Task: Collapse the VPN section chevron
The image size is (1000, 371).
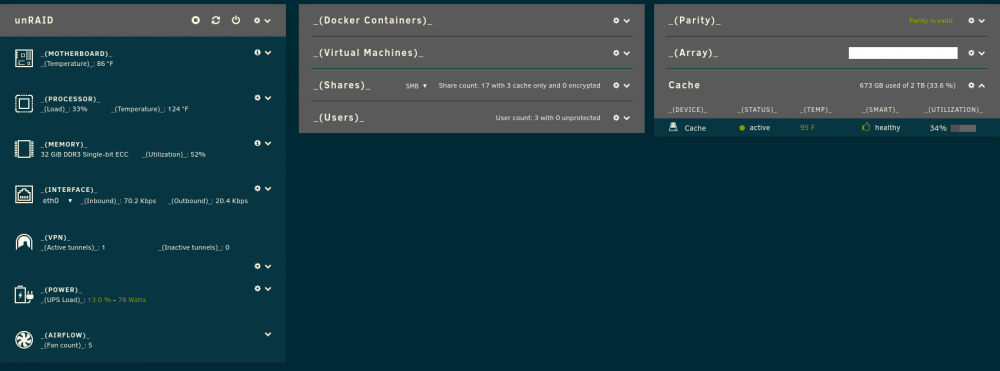Action: 268,266
